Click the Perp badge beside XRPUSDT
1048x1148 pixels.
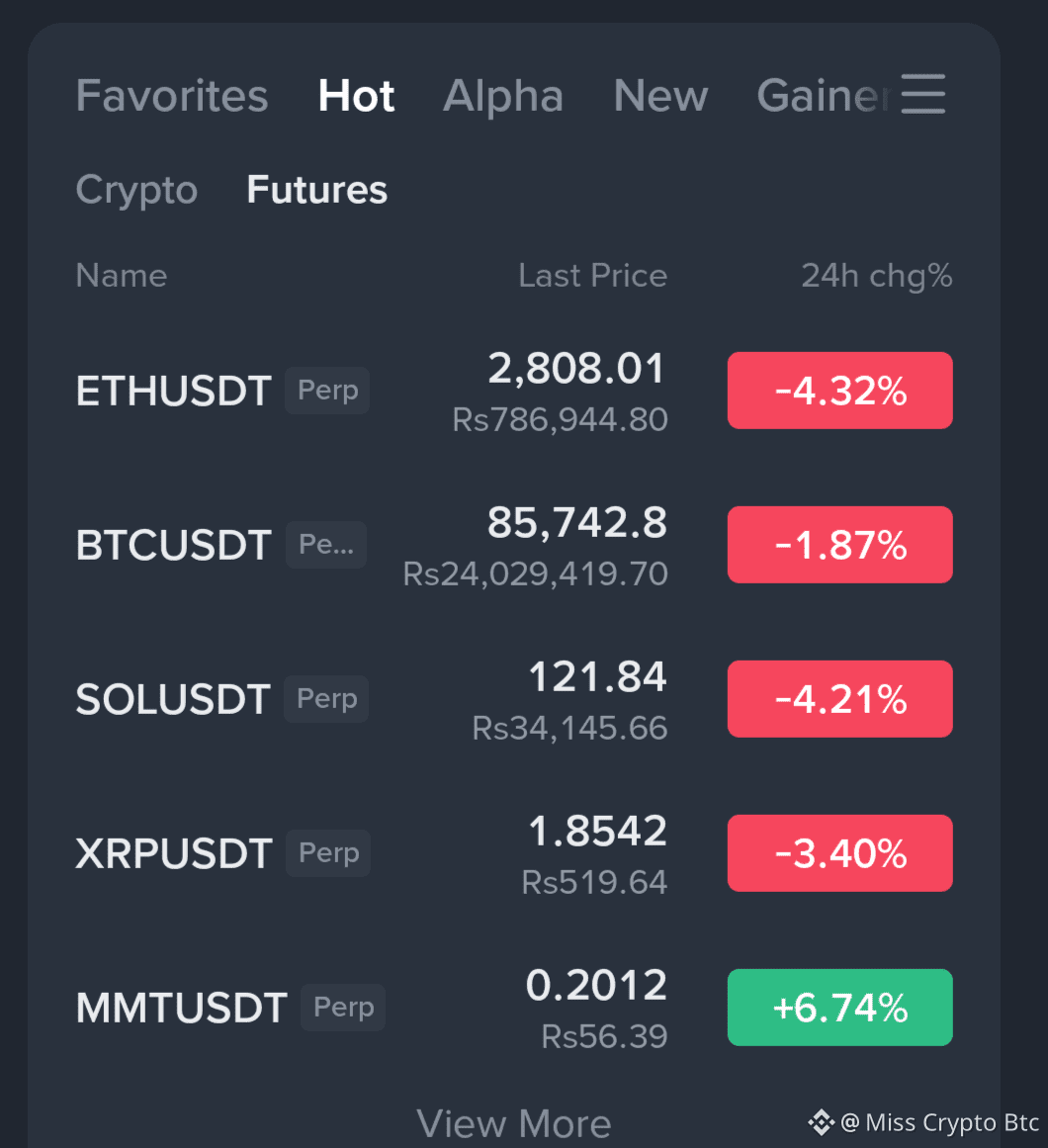pyautogui.click(x=327, y=852)
